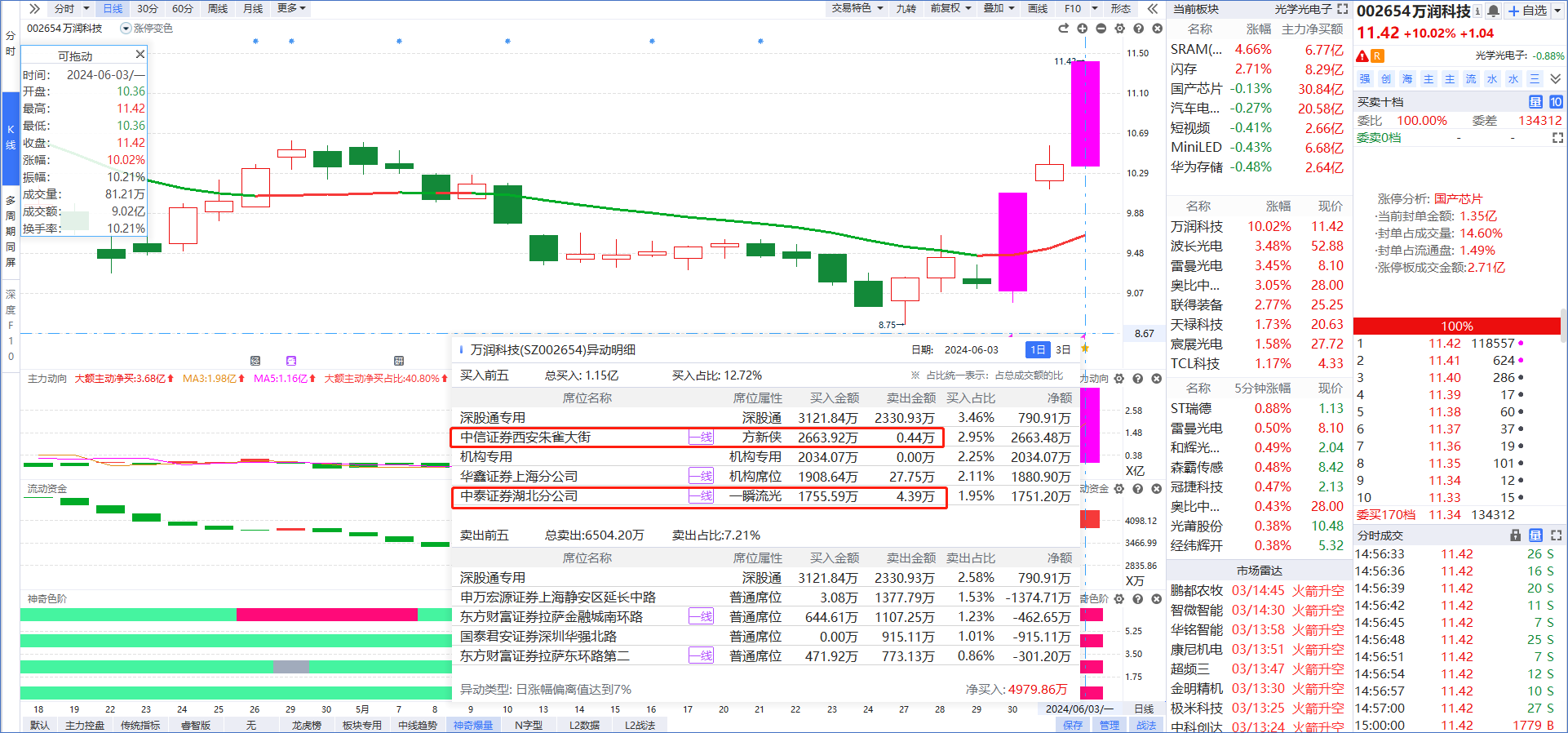Toggle the 海 stock tag
Screen dimensions: 1568x733
(x=1407, y=79)
